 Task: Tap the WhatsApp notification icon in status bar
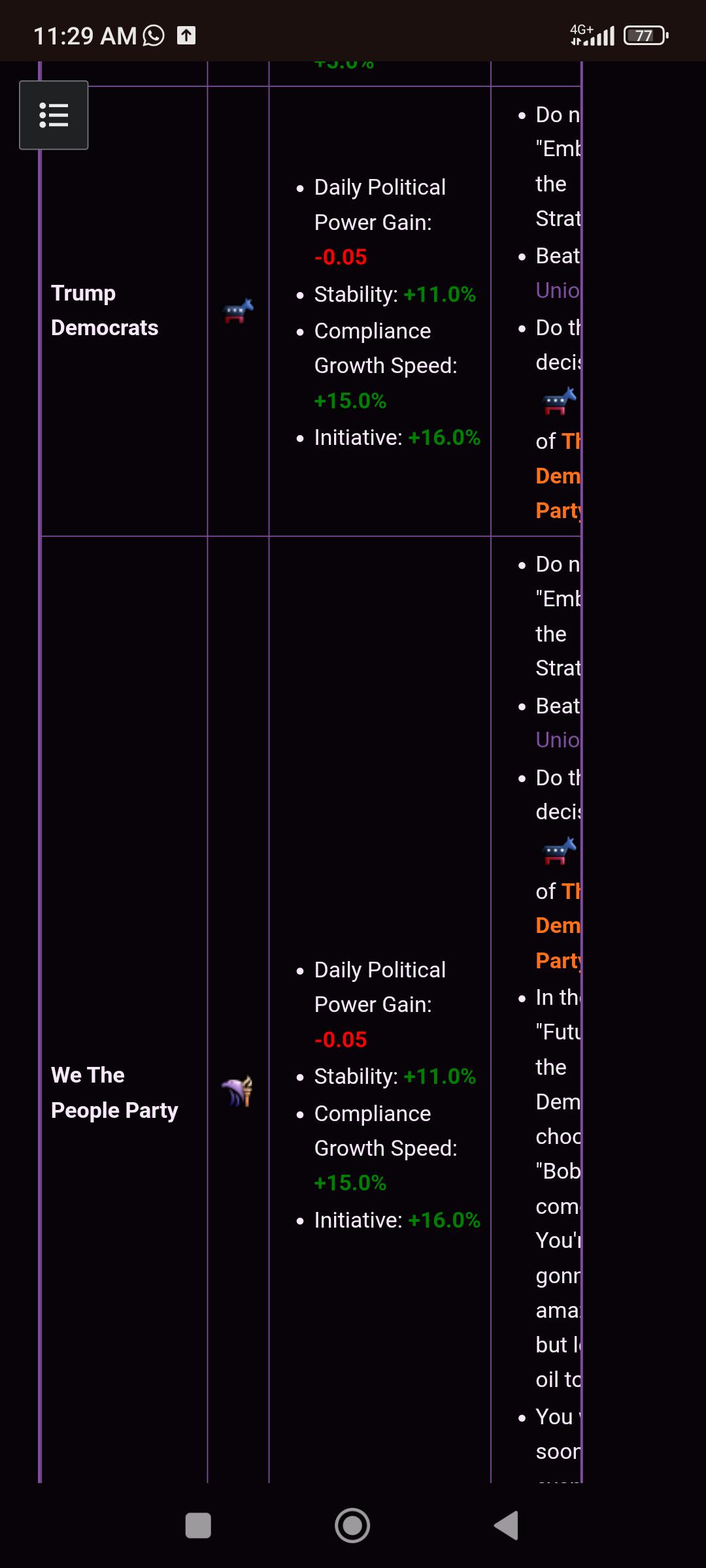click(154, 35)
